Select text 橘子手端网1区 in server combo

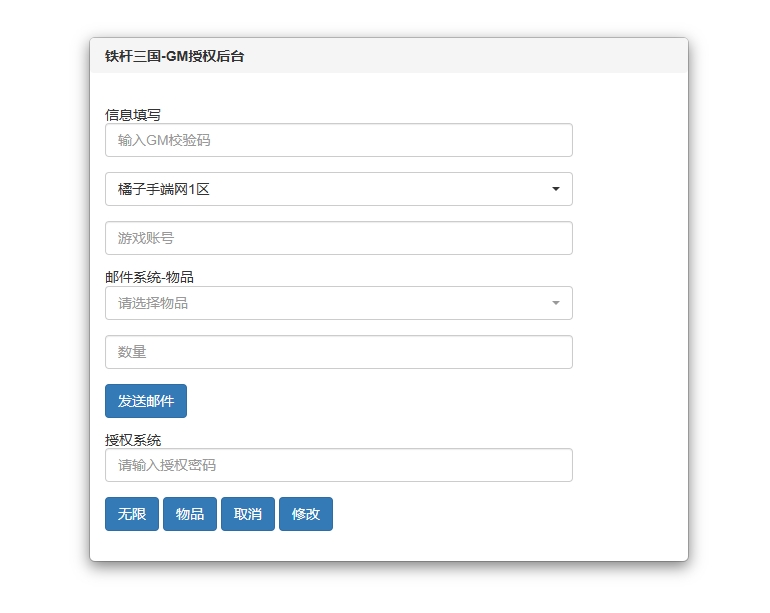pyautogui.click(x=164, y=189)
